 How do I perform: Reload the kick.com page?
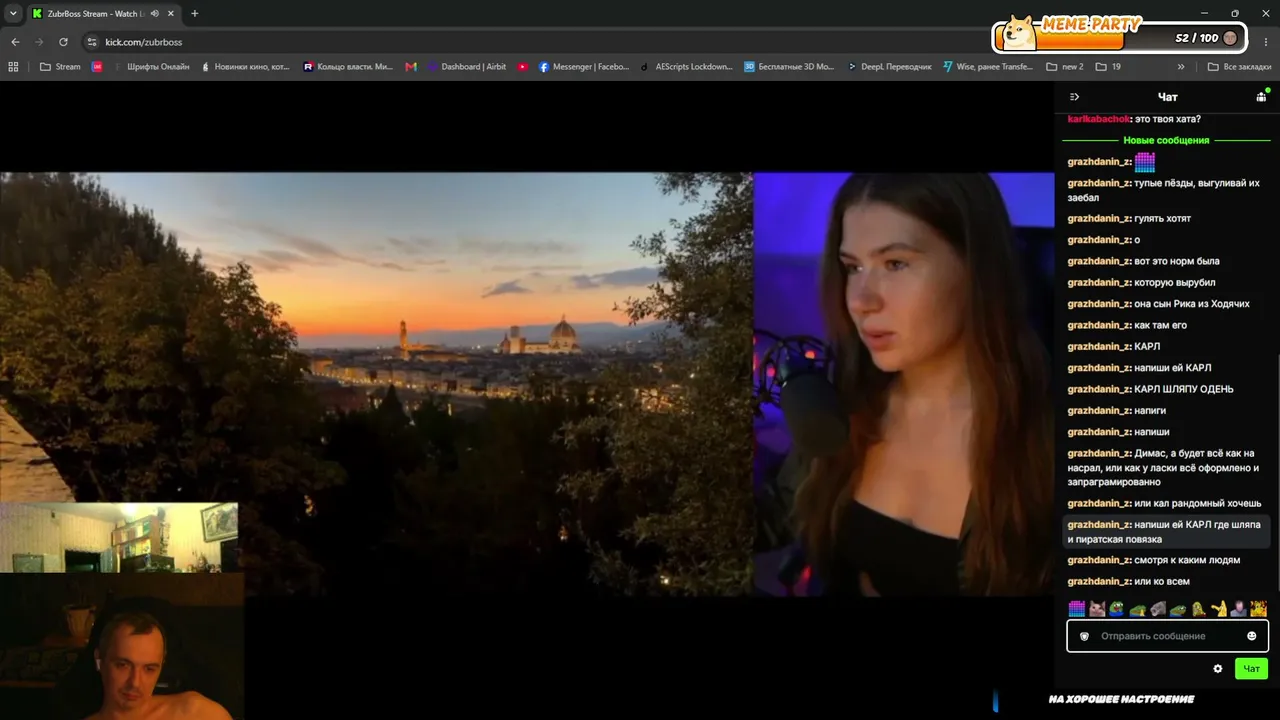coord(63,42)
